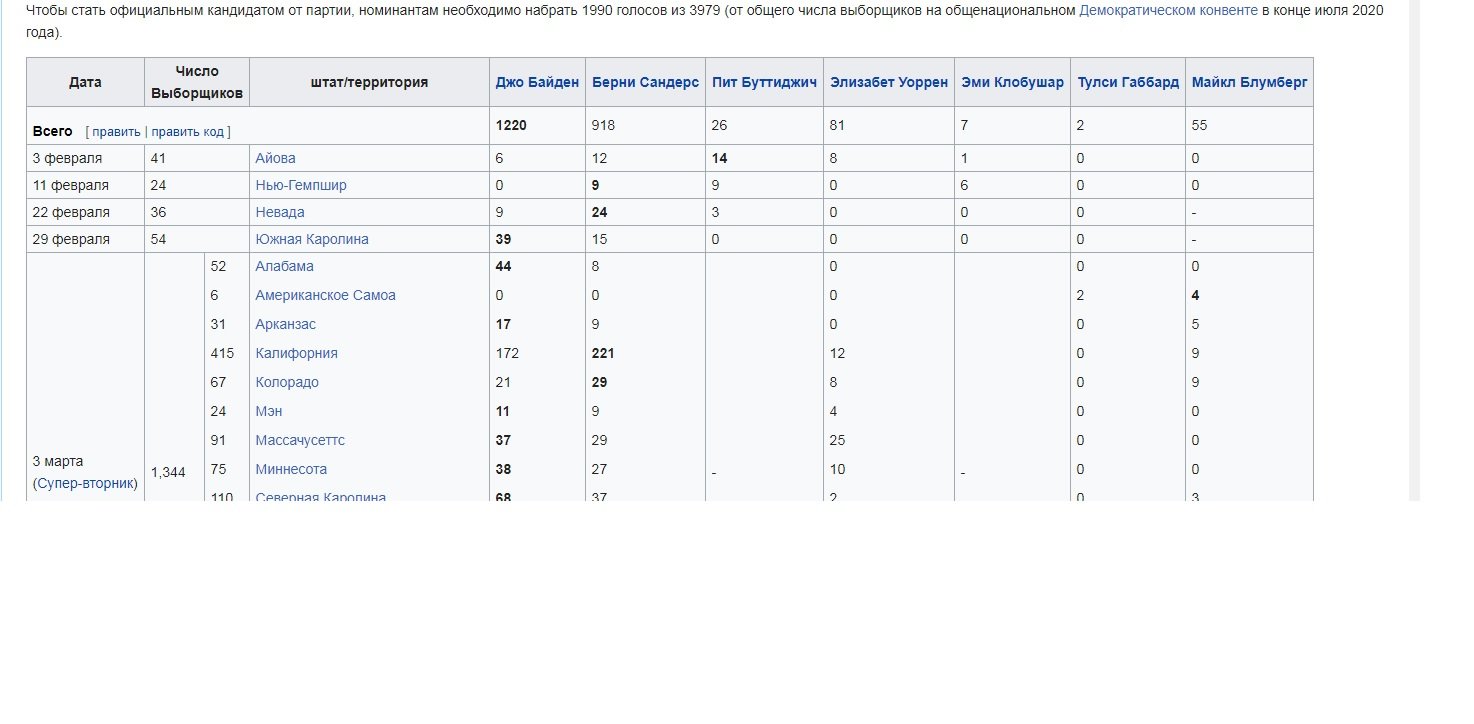Click the править код link
The height and width of the screenshot is (724, 1474).
pos(188,132)
